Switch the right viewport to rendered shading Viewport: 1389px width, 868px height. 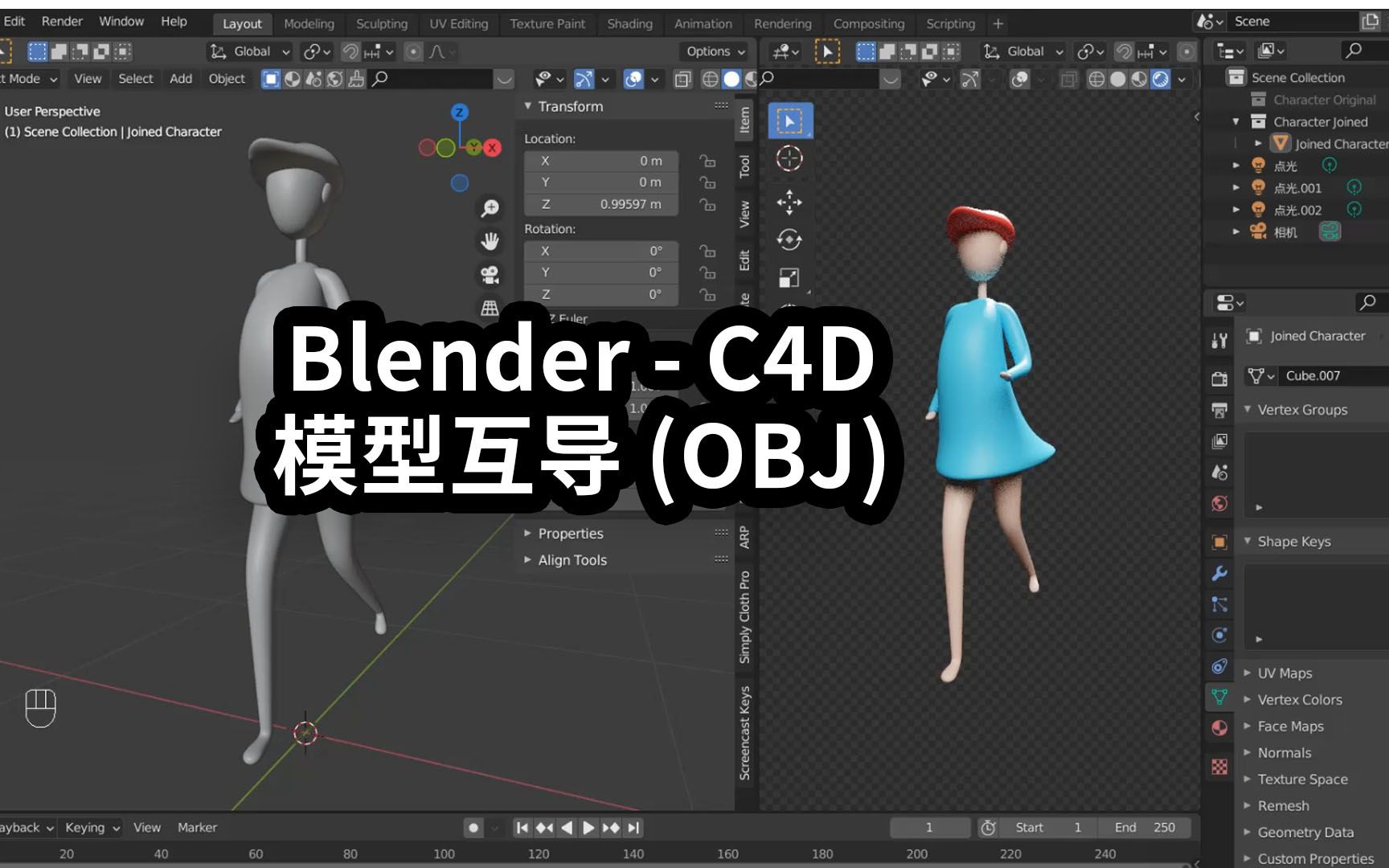pyautogui.click(x=1161, y=79)
